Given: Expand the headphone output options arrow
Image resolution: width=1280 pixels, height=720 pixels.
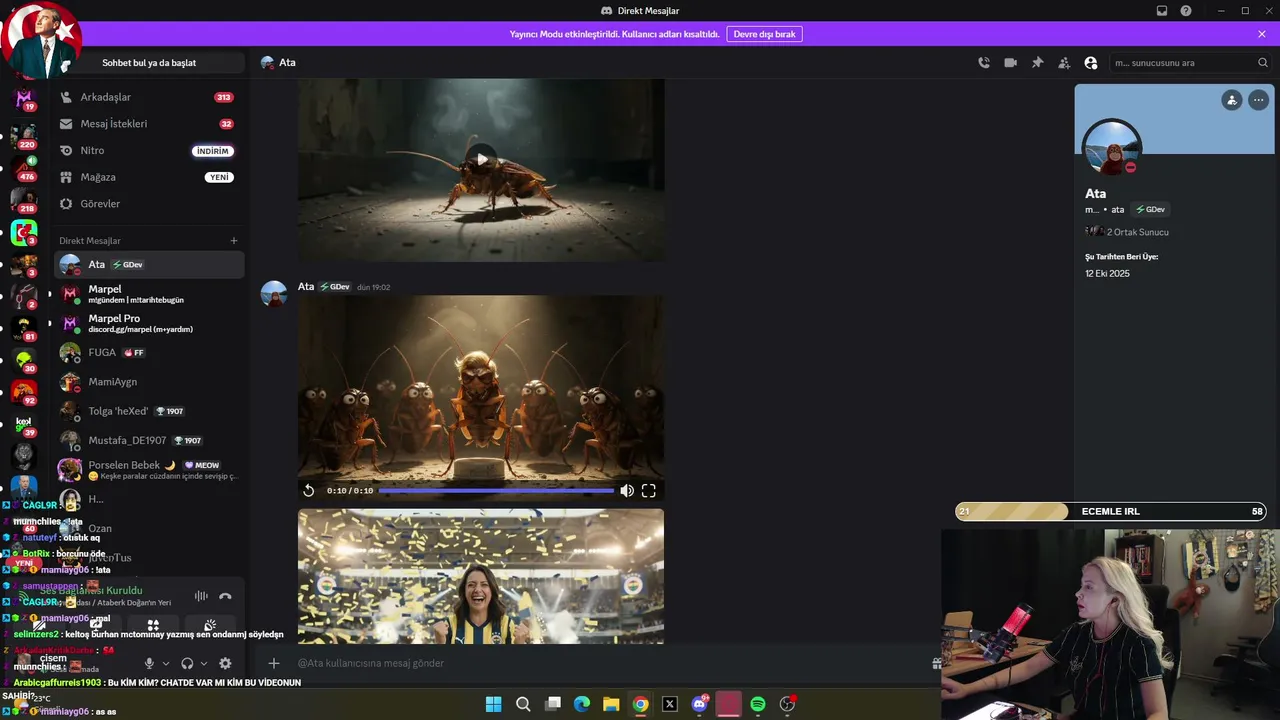Looking at the screenshot, I should 204,663.
